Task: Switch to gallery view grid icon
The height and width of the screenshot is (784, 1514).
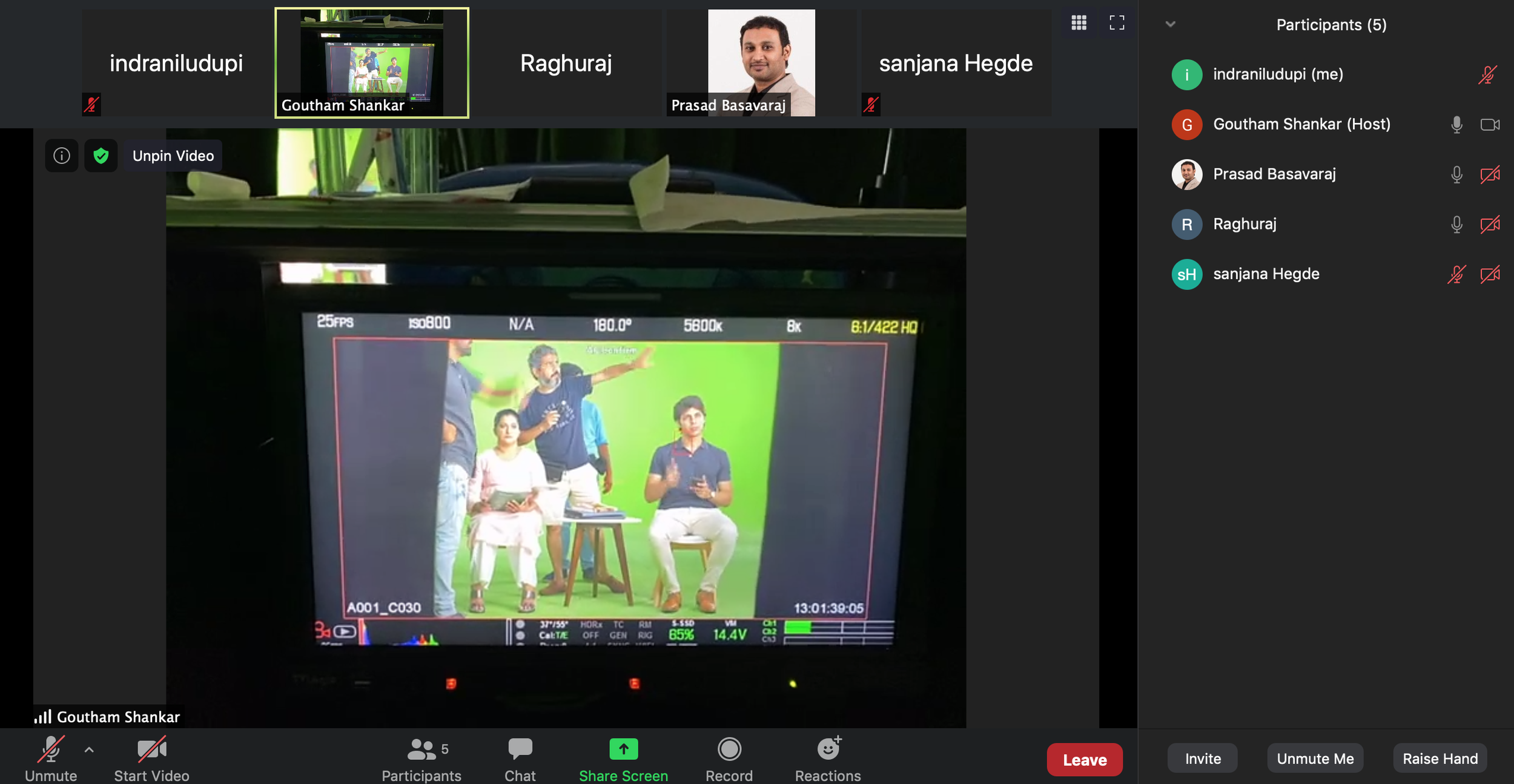Action: click(1079, 23)
